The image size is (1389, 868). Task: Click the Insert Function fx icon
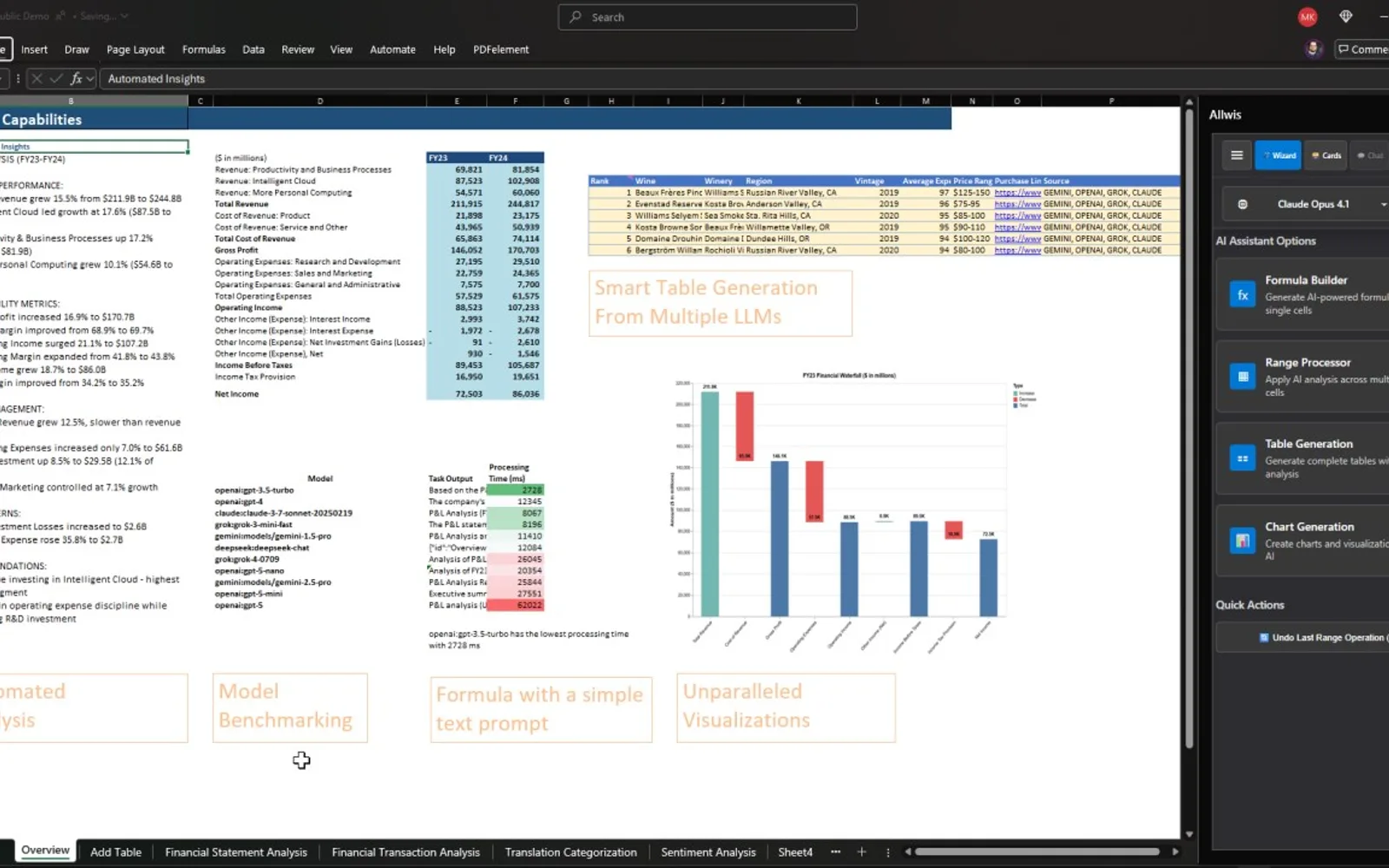coord(76,78)
